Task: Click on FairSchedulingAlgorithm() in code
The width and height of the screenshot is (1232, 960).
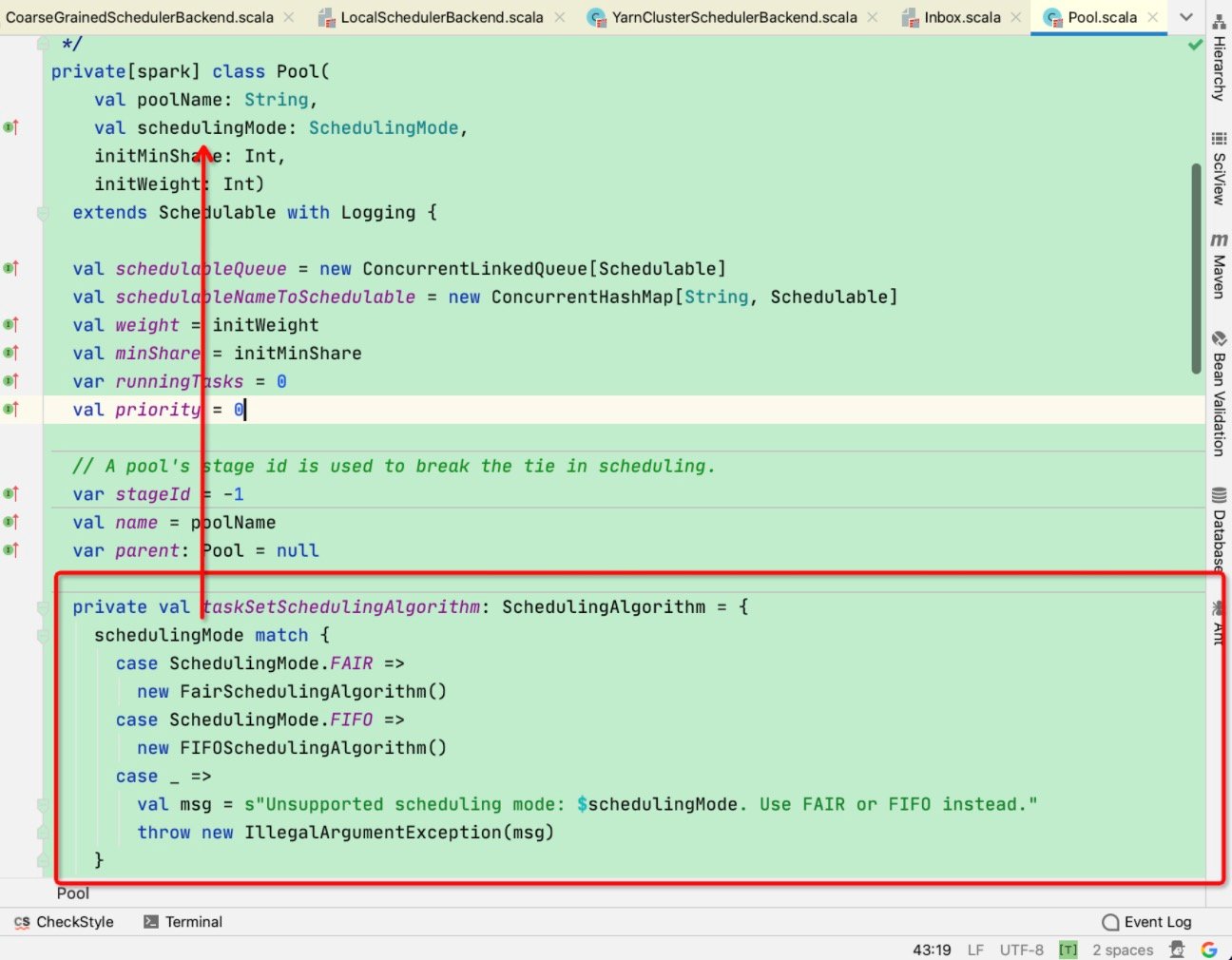Action: pos(313,692)
